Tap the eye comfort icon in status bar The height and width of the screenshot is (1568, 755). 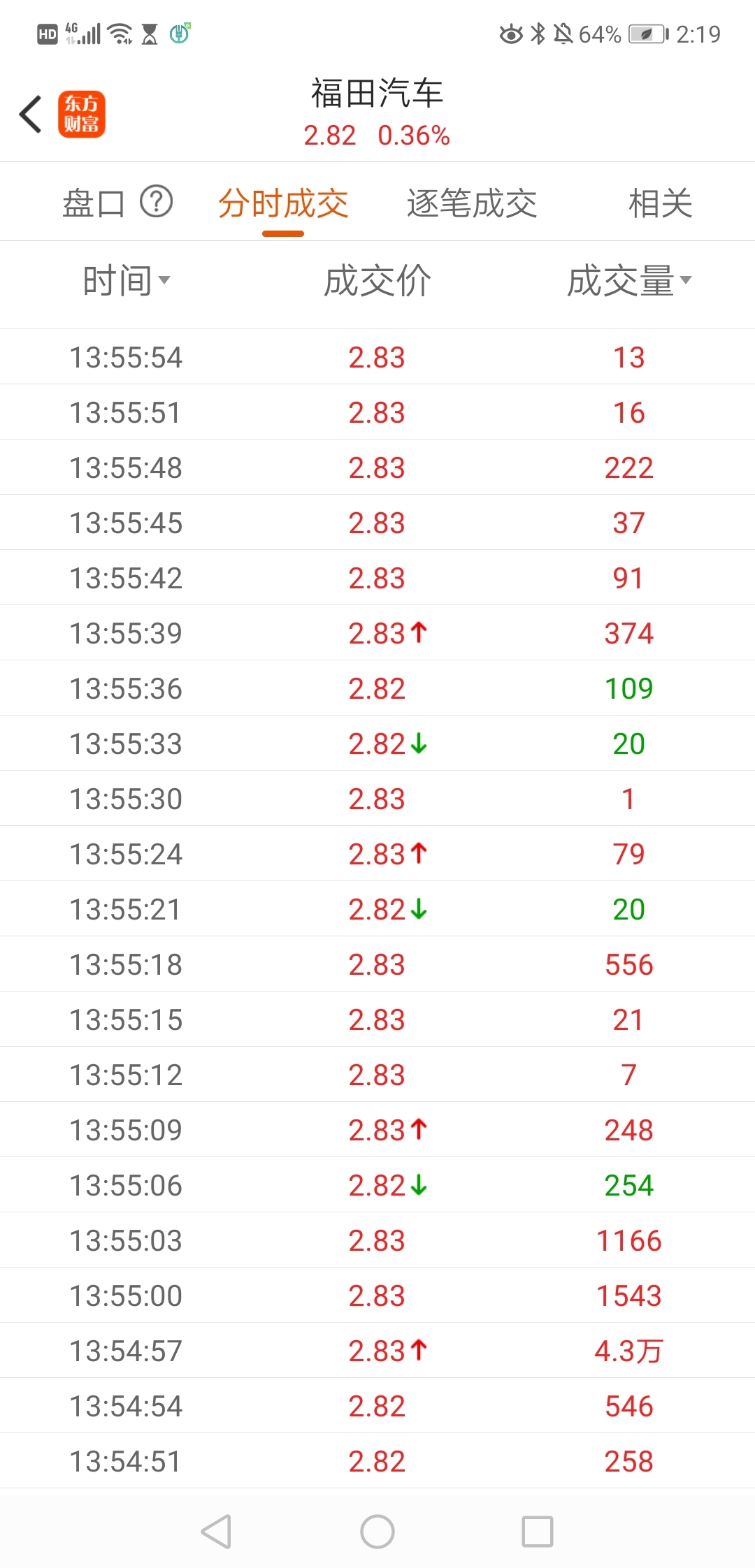click(511, 34)
